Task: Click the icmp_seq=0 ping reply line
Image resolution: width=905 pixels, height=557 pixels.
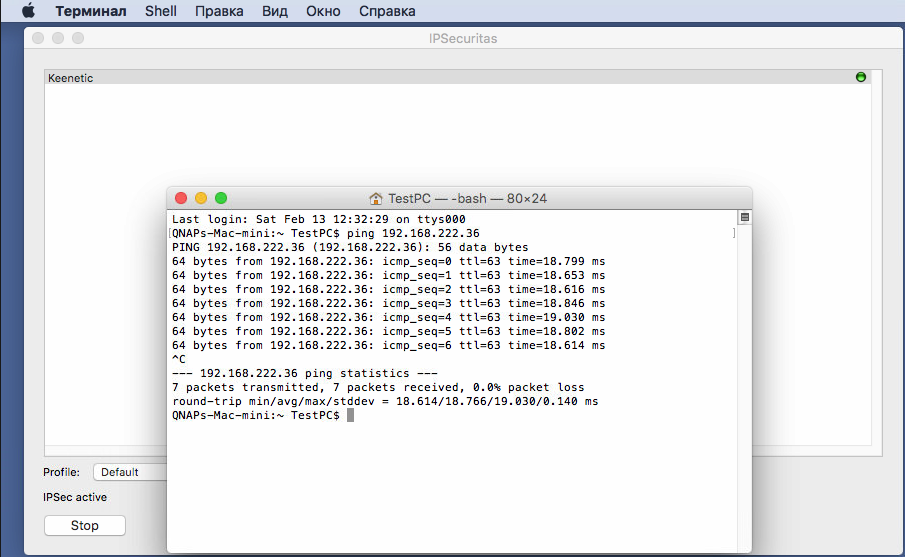Action: coord(388,261)
